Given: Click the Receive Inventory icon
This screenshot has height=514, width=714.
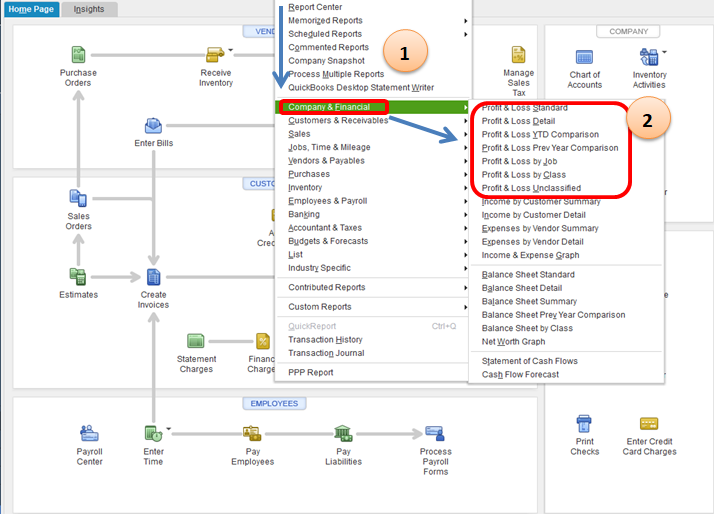Looking at the screenshot, I should click(215, 55).
